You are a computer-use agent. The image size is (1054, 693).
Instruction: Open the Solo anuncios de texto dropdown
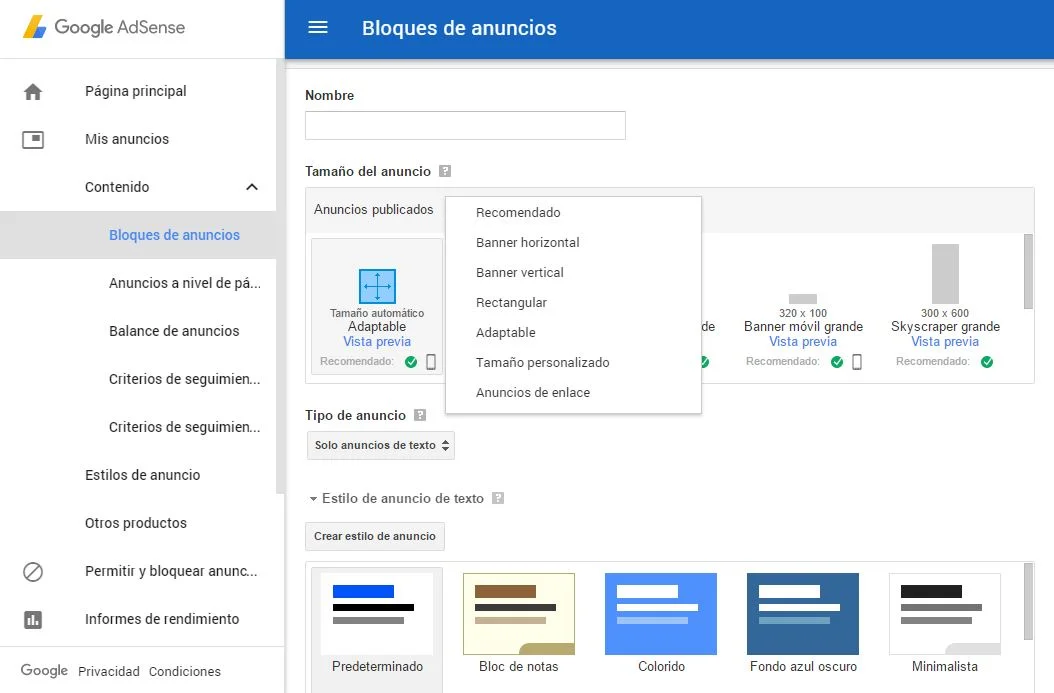[381, 446]
